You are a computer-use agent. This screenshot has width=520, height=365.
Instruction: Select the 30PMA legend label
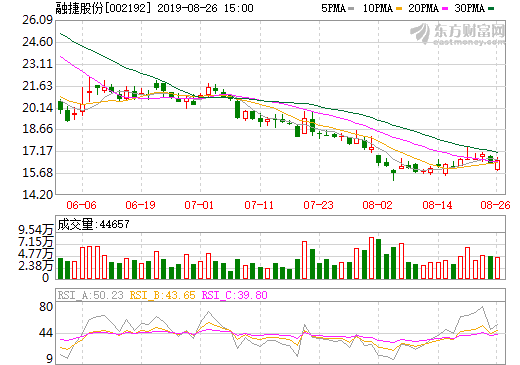click(469, 8)
